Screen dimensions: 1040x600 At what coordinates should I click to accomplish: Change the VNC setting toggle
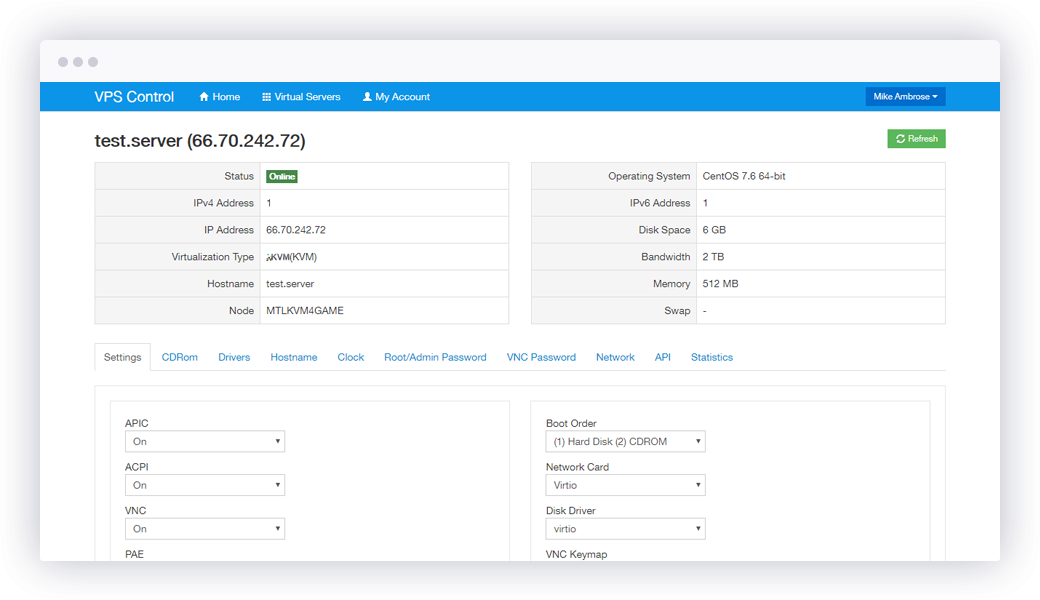click(x=205, y=528)
